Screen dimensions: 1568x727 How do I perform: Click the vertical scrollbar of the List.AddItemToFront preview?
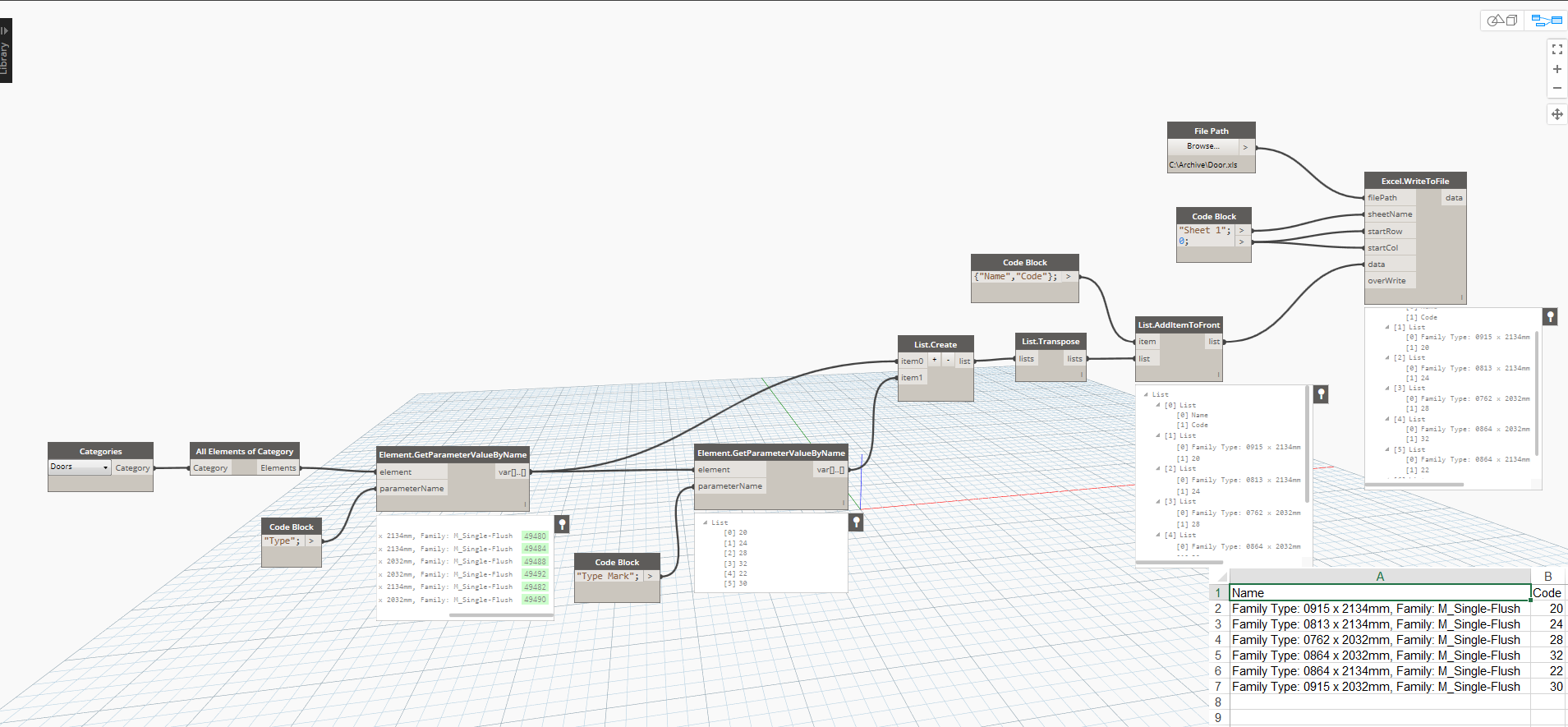1306,444
